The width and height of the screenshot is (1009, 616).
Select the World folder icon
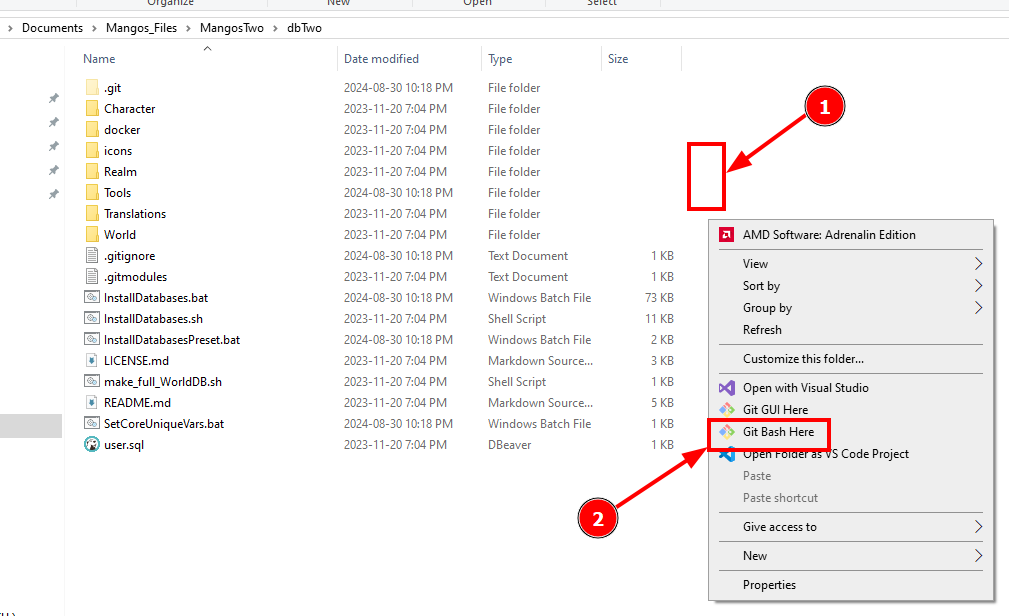tap(92, 234)
